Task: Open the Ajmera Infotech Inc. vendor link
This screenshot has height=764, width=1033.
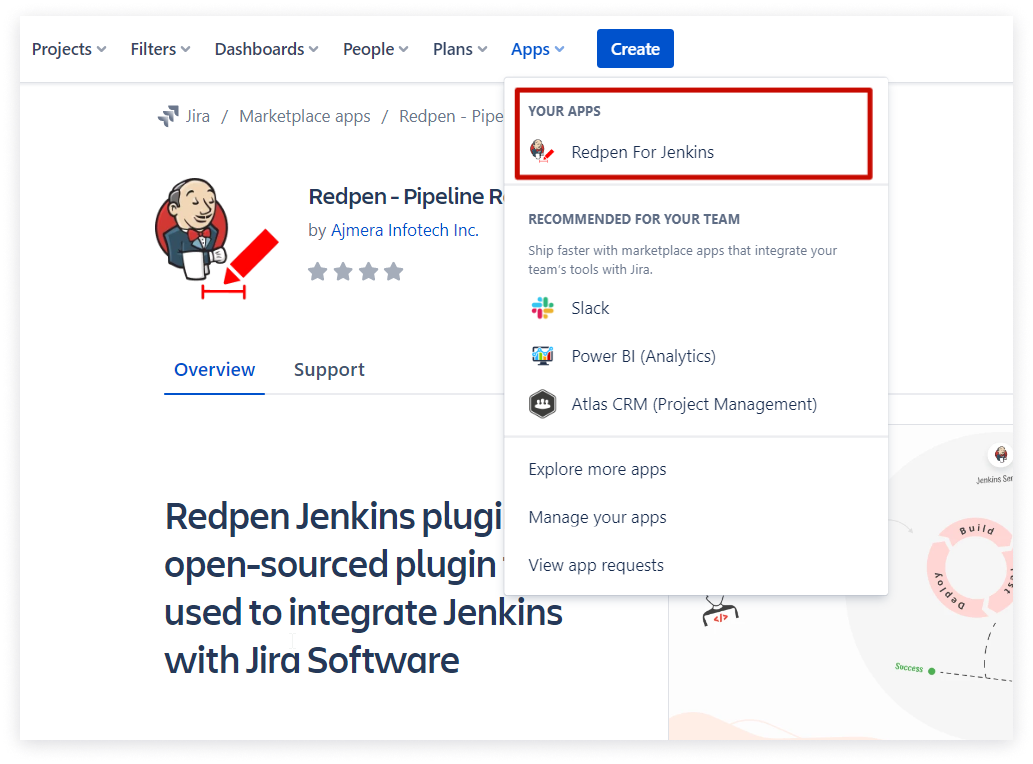Action: tap(405, 230)
